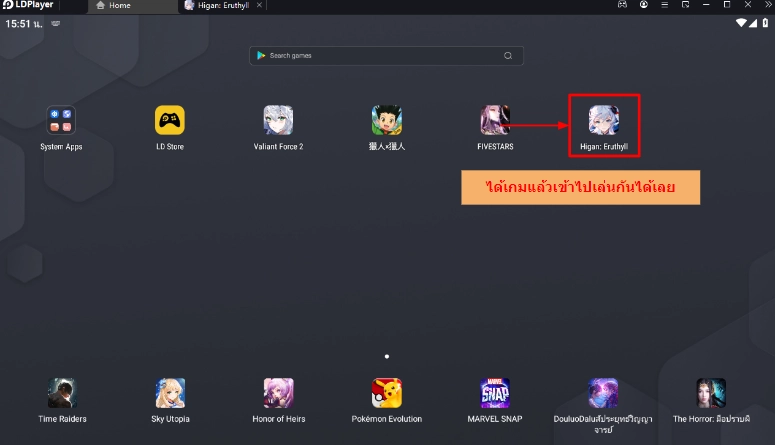The image size is (776, 445).
Task: Launch the FIVESTARS game
Action: [x=494, y=121]
